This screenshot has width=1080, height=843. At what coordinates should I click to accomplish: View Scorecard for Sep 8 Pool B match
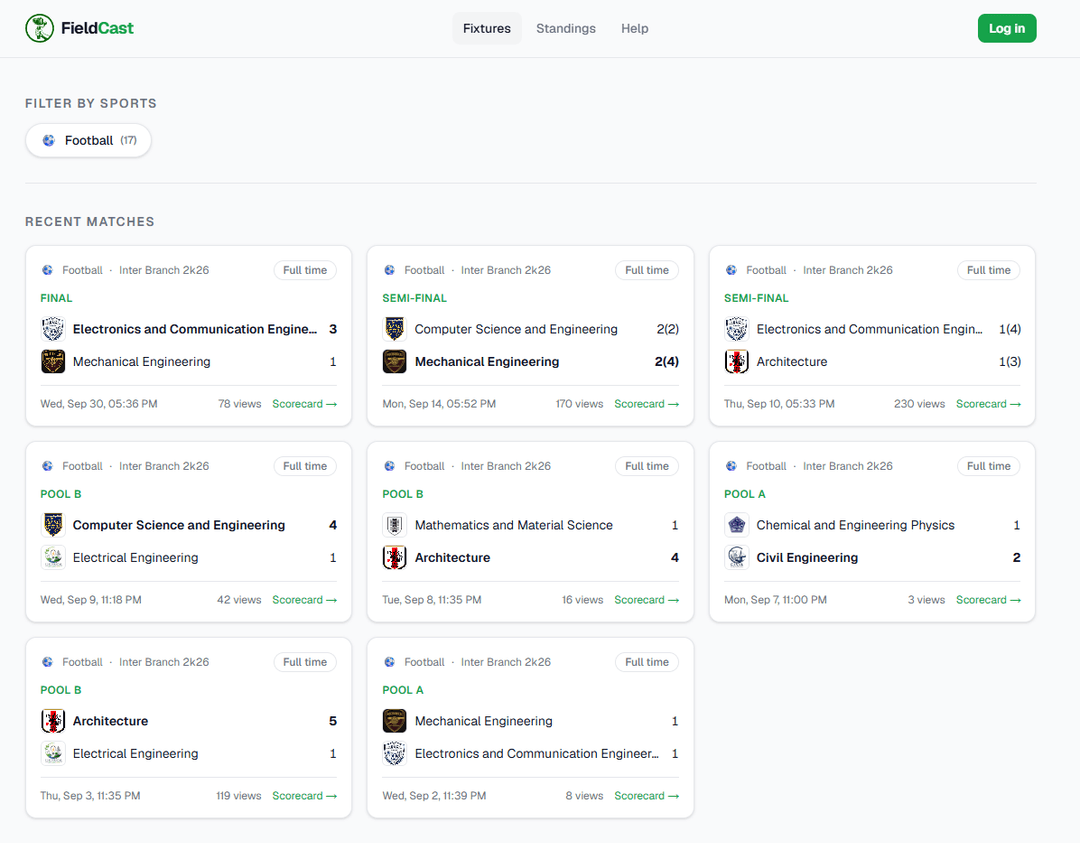click(646, 600)
